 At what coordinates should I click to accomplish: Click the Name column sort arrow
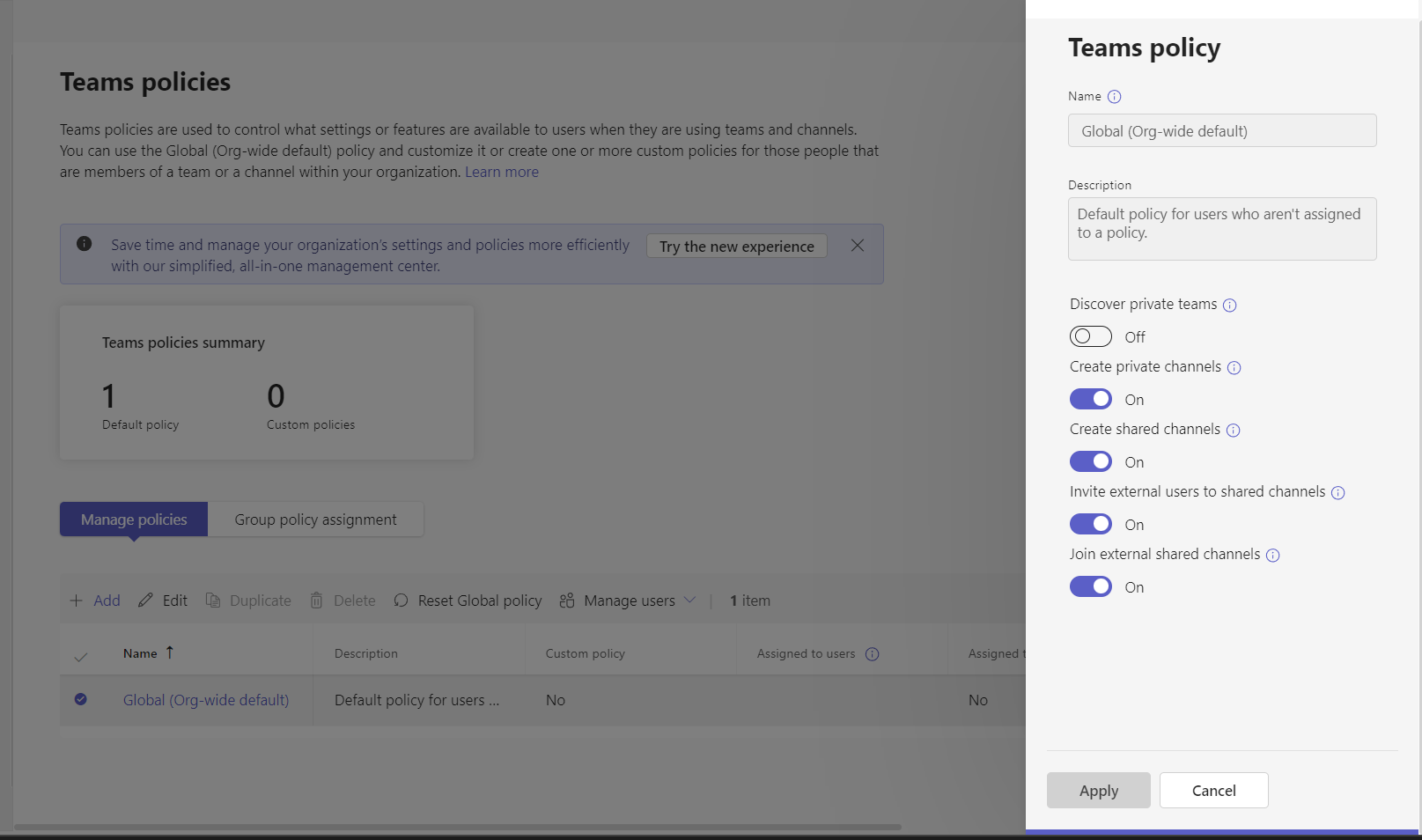point(170,652)
